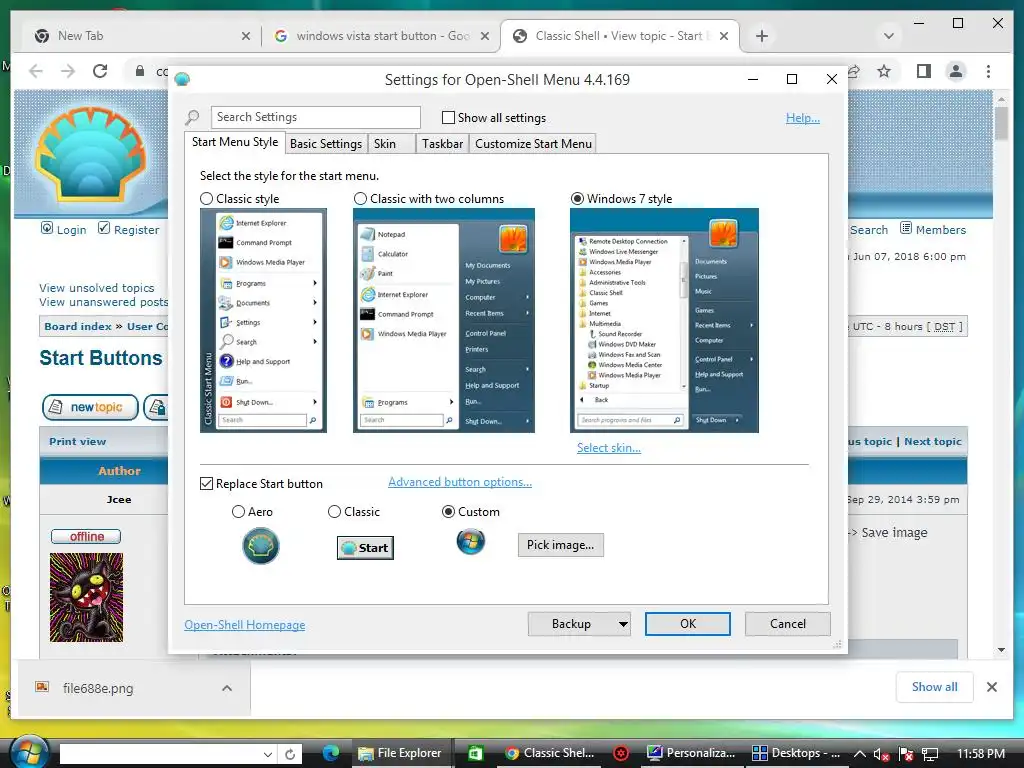The width and height of the screenshot is (1024, 768).
Task: Click the share icon in Chrome address bar
Action: (x=854, y=71)
